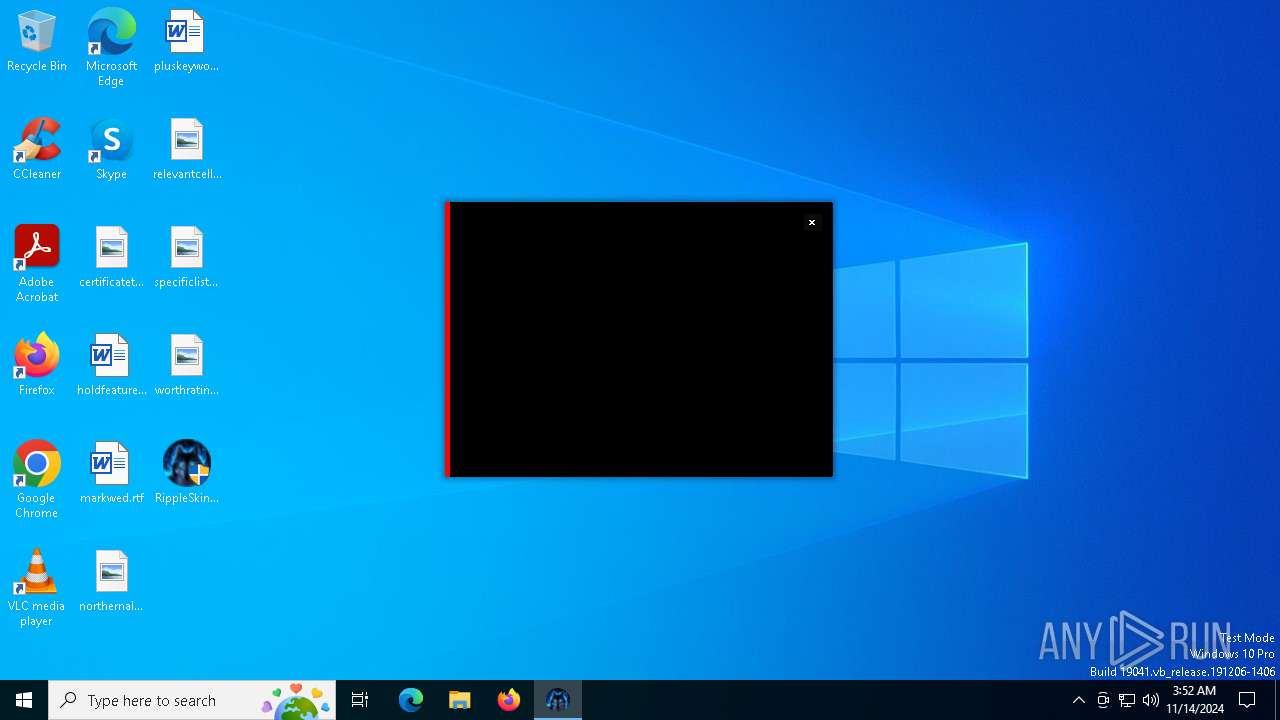Launch Microsoft Edge from the desktop
Screen dimensions: 1280x720
111,48
